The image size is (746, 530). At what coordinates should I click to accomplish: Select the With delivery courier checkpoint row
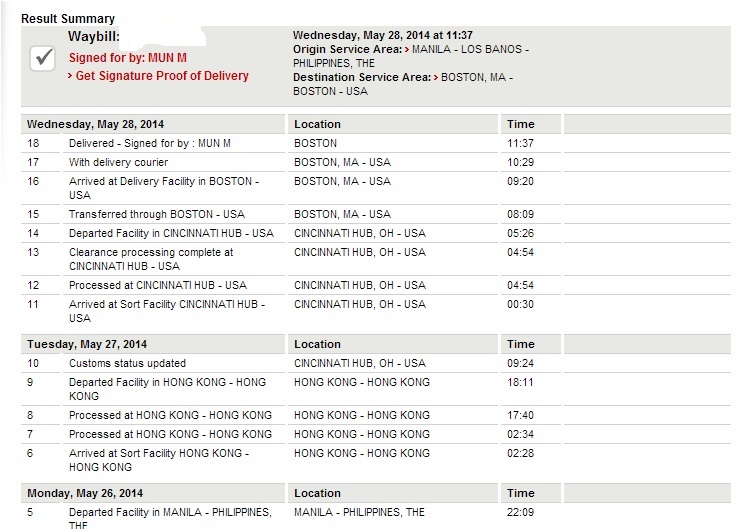coord(376,162)
